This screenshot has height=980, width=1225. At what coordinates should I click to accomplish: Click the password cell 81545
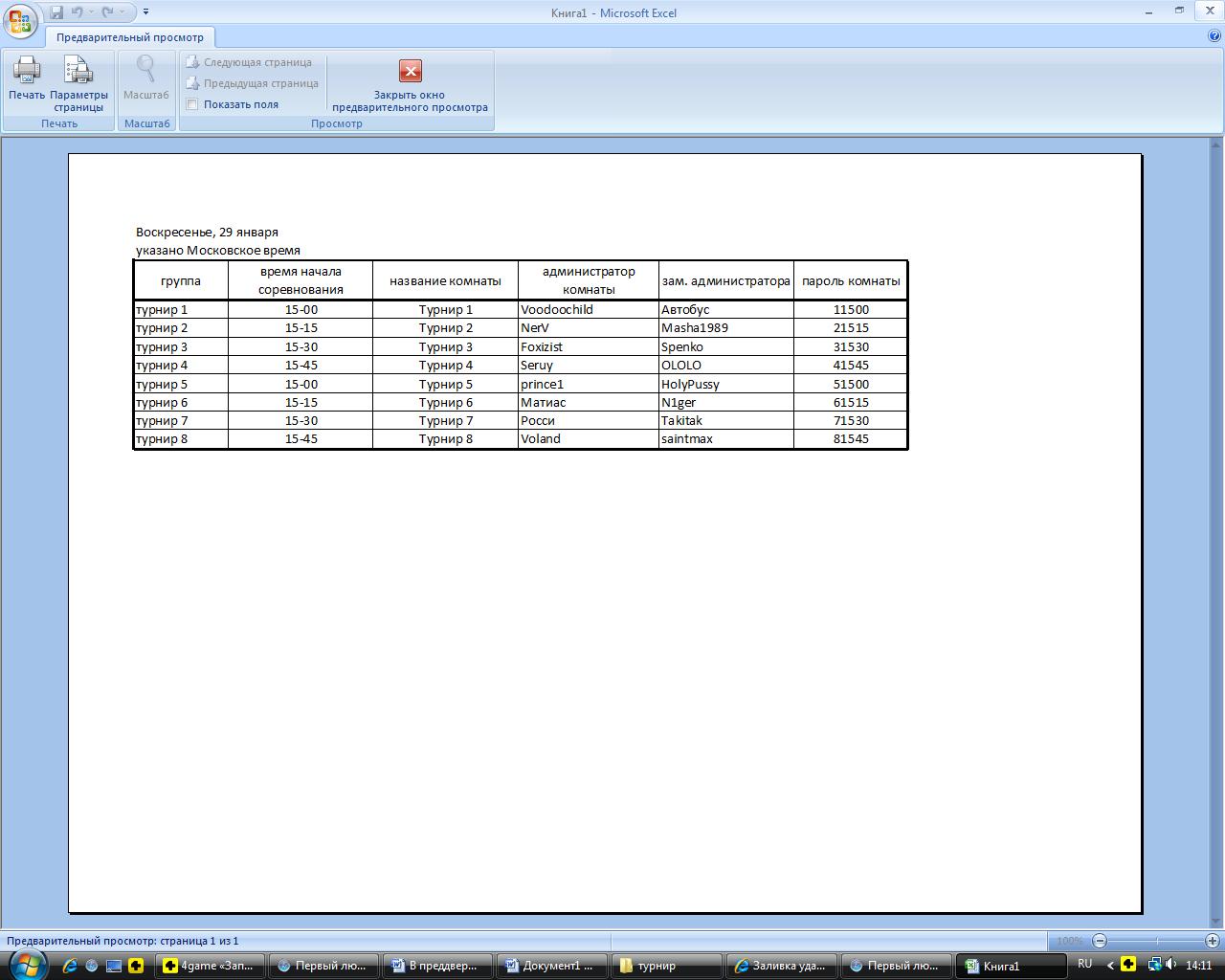click(x=851, y=438)
